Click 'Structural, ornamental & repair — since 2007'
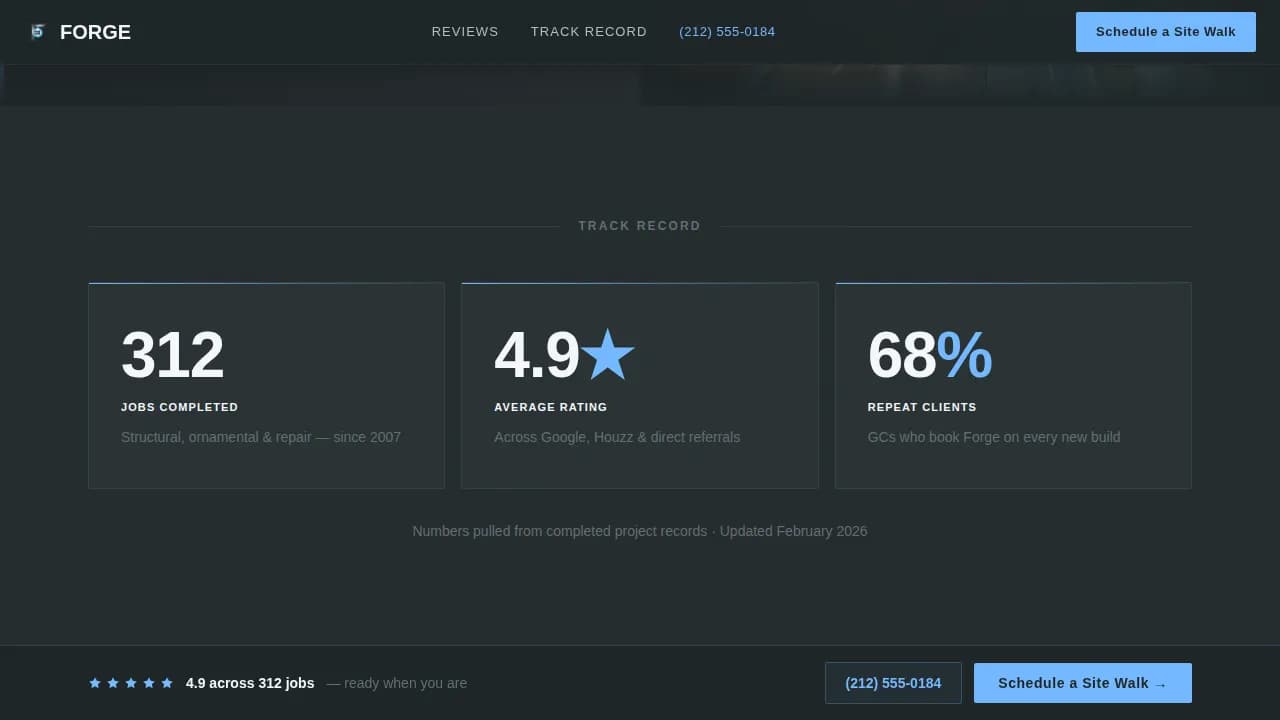Viewport: 1280px width, 720px height. [261, 437]
